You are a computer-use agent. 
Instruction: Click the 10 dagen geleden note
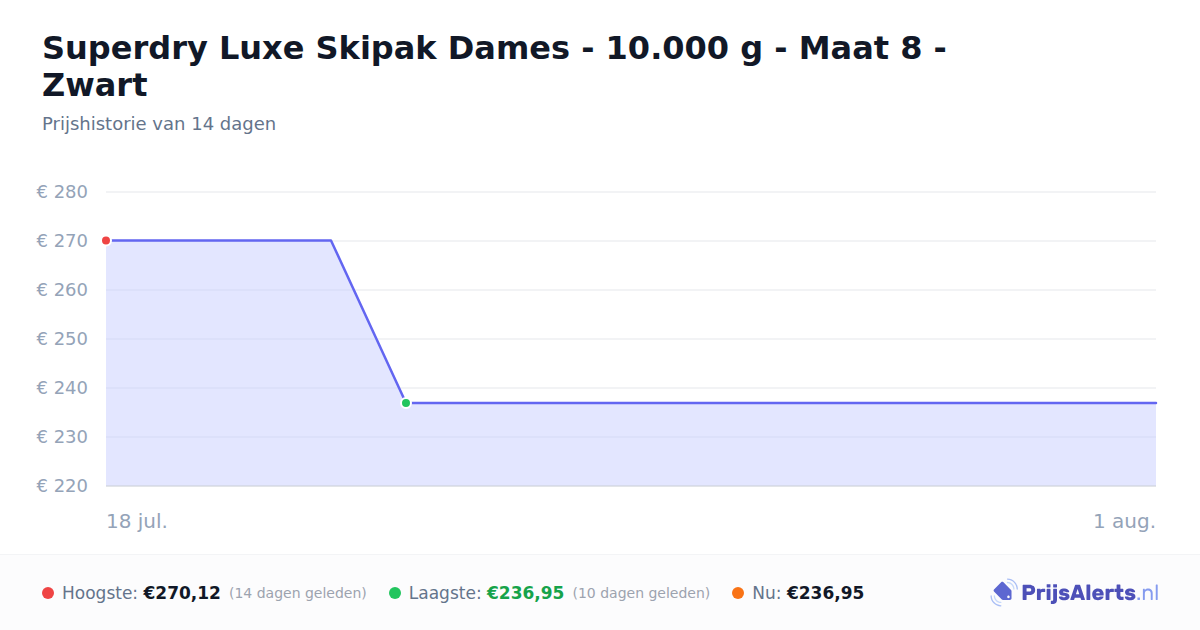641,593
